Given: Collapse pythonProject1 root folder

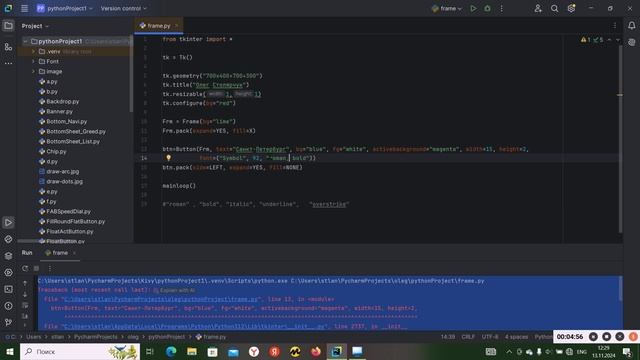Looking at the screenshot, I should pos(26,41).
